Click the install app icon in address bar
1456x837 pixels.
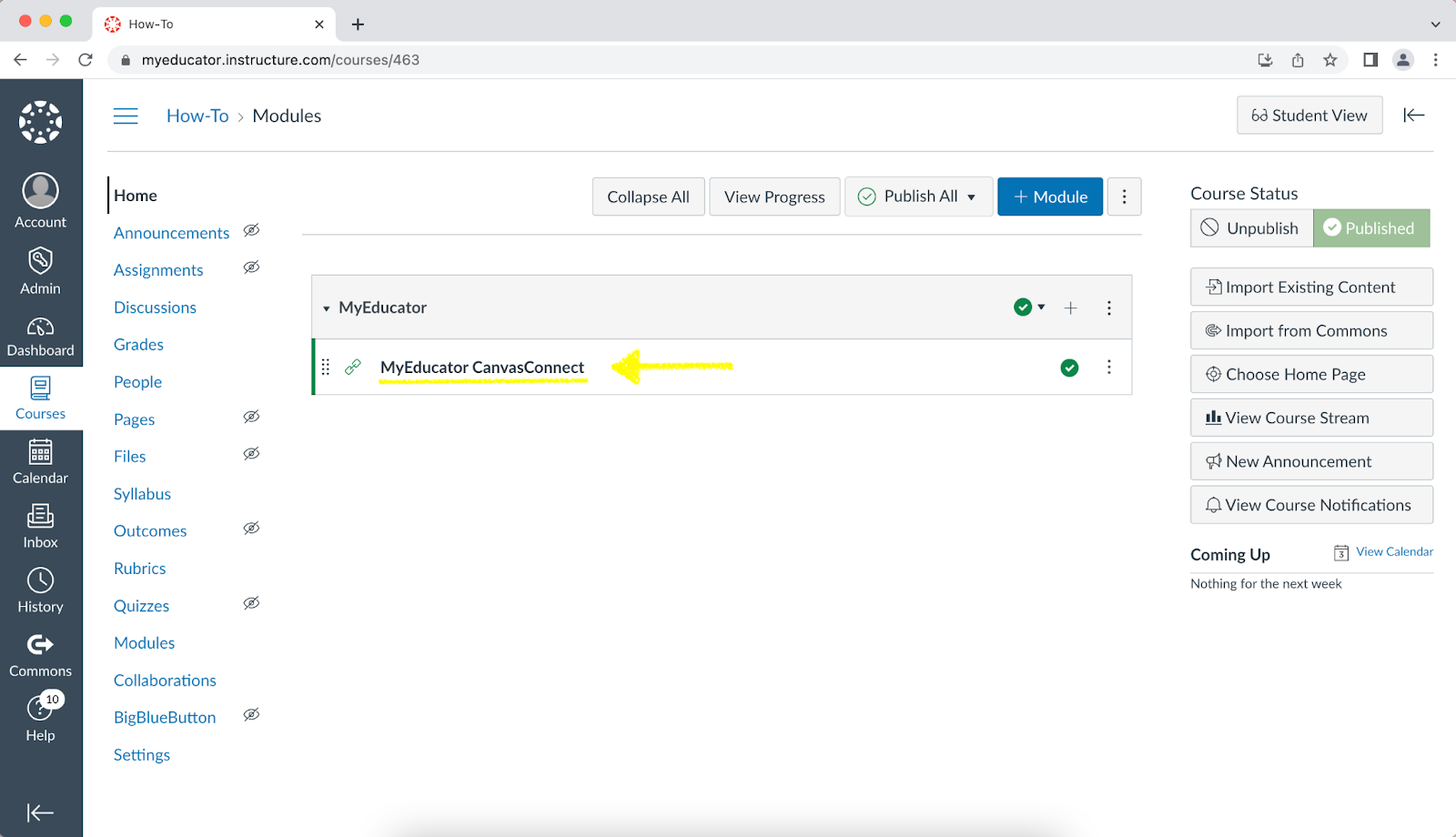click(1265, 60)
